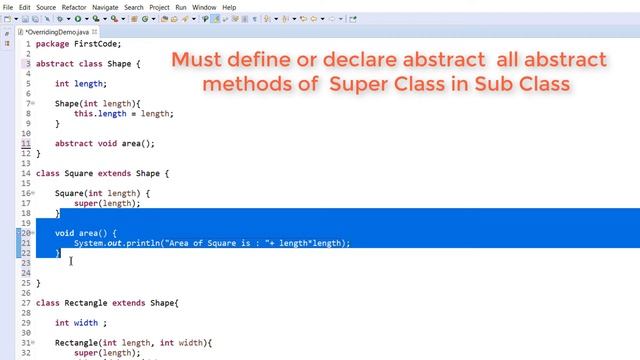Click the line 11 marker in gutter
The image size is (640, 360).
tap(26, 144)
